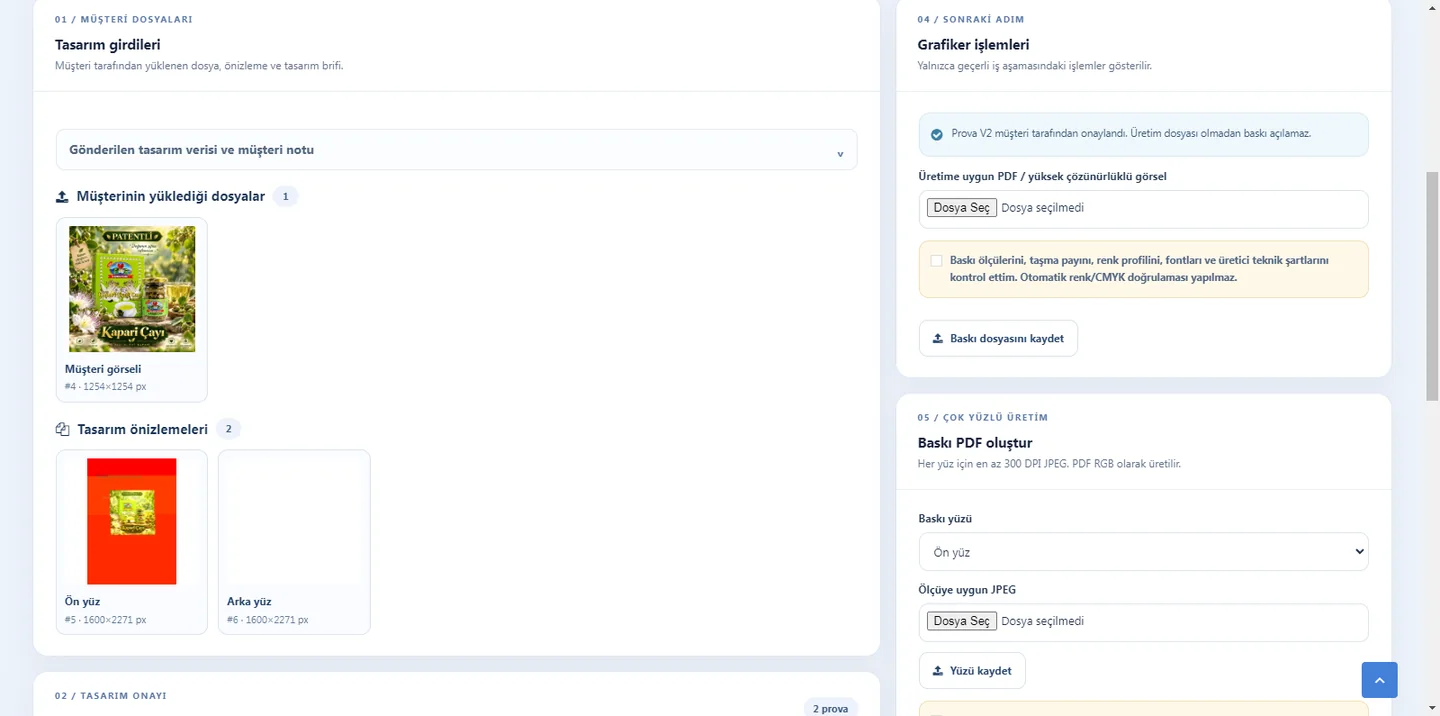Tick the Baskı ölçülerini kontrol ettim checkbox
The image size is (1440, 716).
pos(936,261)
